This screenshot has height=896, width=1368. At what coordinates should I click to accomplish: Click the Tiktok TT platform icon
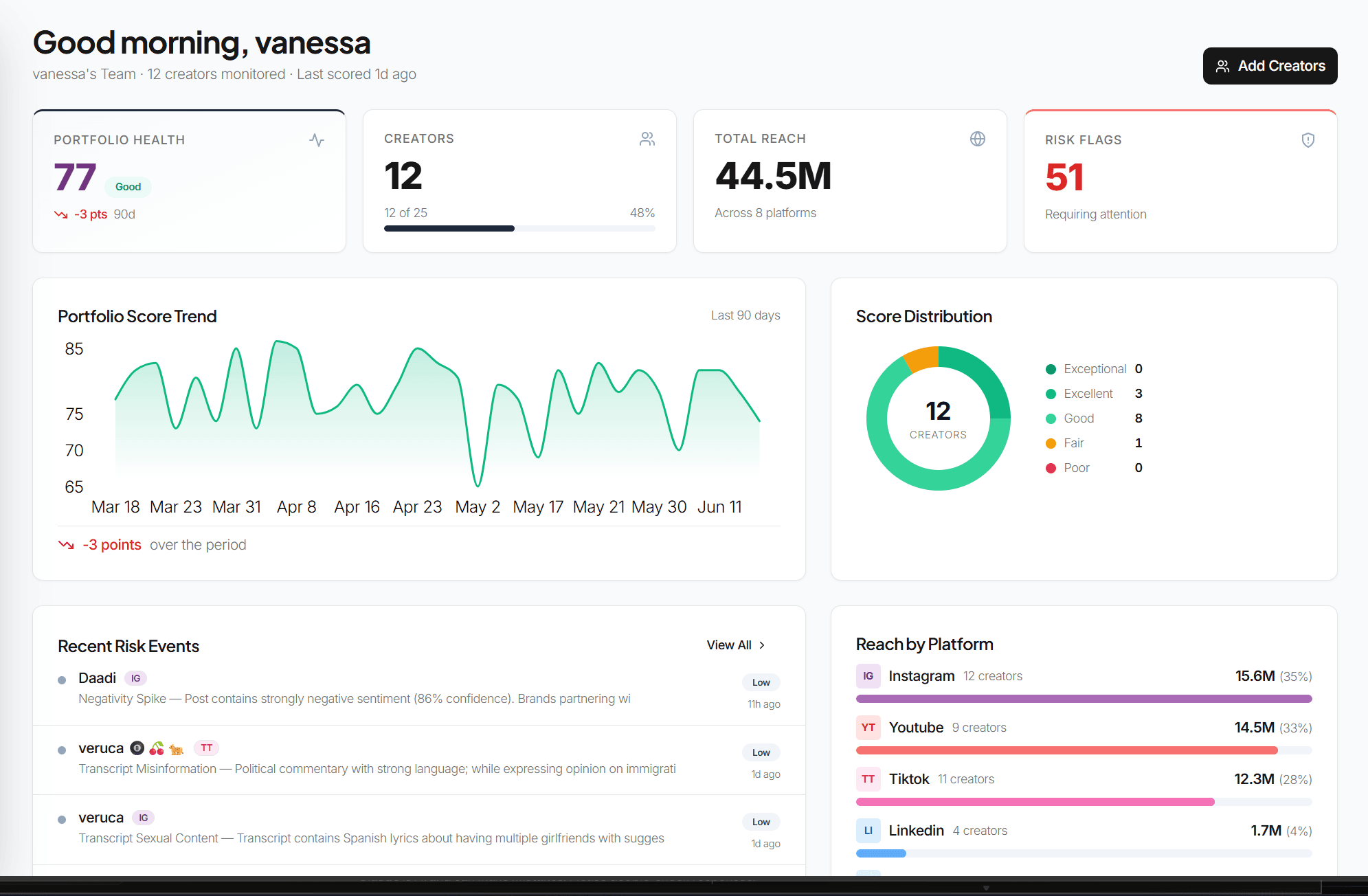click(x=868, y=779)
